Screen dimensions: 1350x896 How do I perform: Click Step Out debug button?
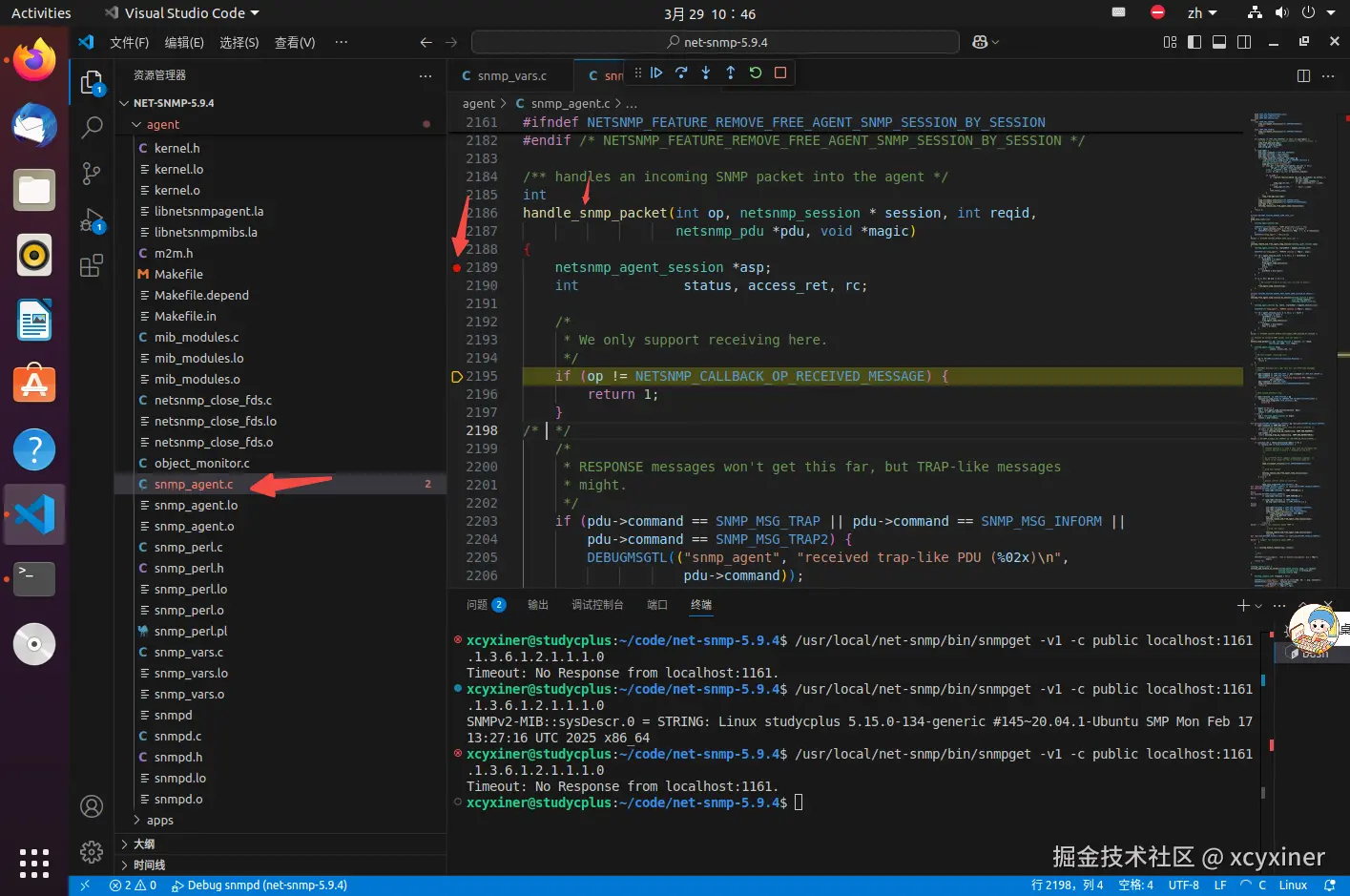[731, 73]
